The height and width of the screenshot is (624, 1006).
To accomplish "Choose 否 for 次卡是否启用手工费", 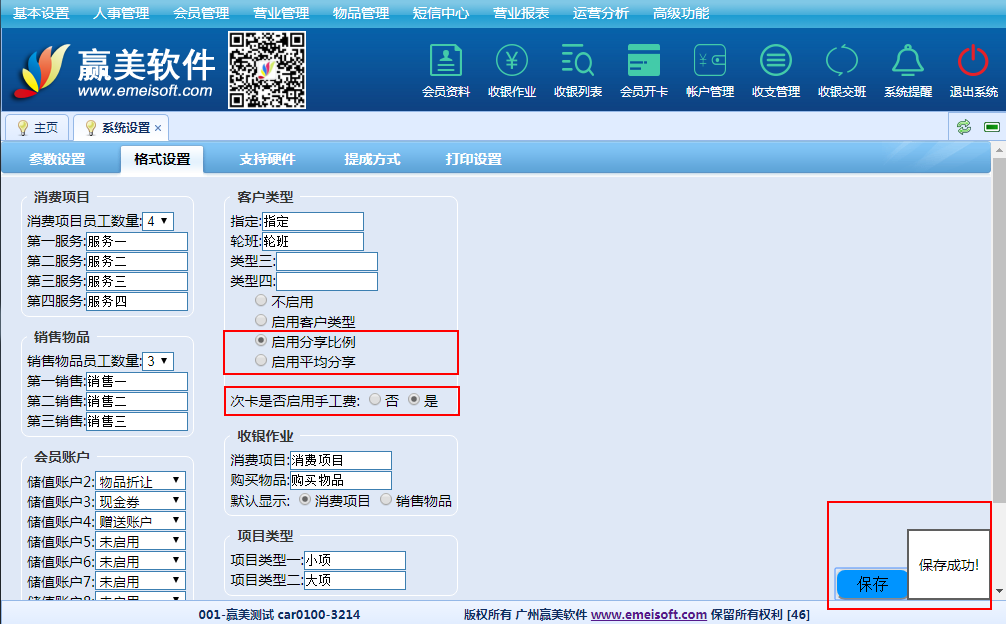I will click(x=375, y=400).
